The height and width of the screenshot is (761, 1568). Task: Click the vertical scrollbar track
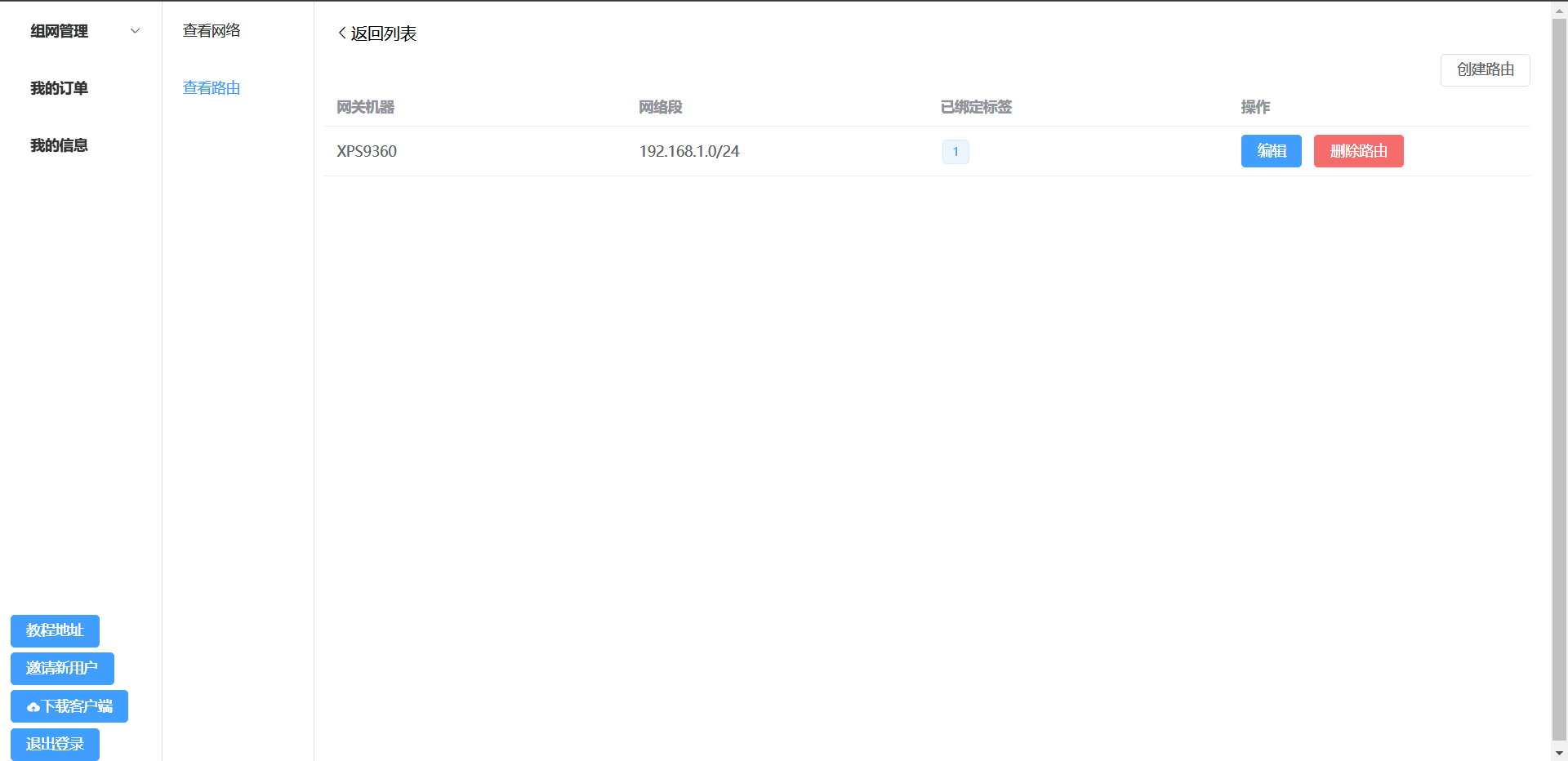pos(1559,381)
